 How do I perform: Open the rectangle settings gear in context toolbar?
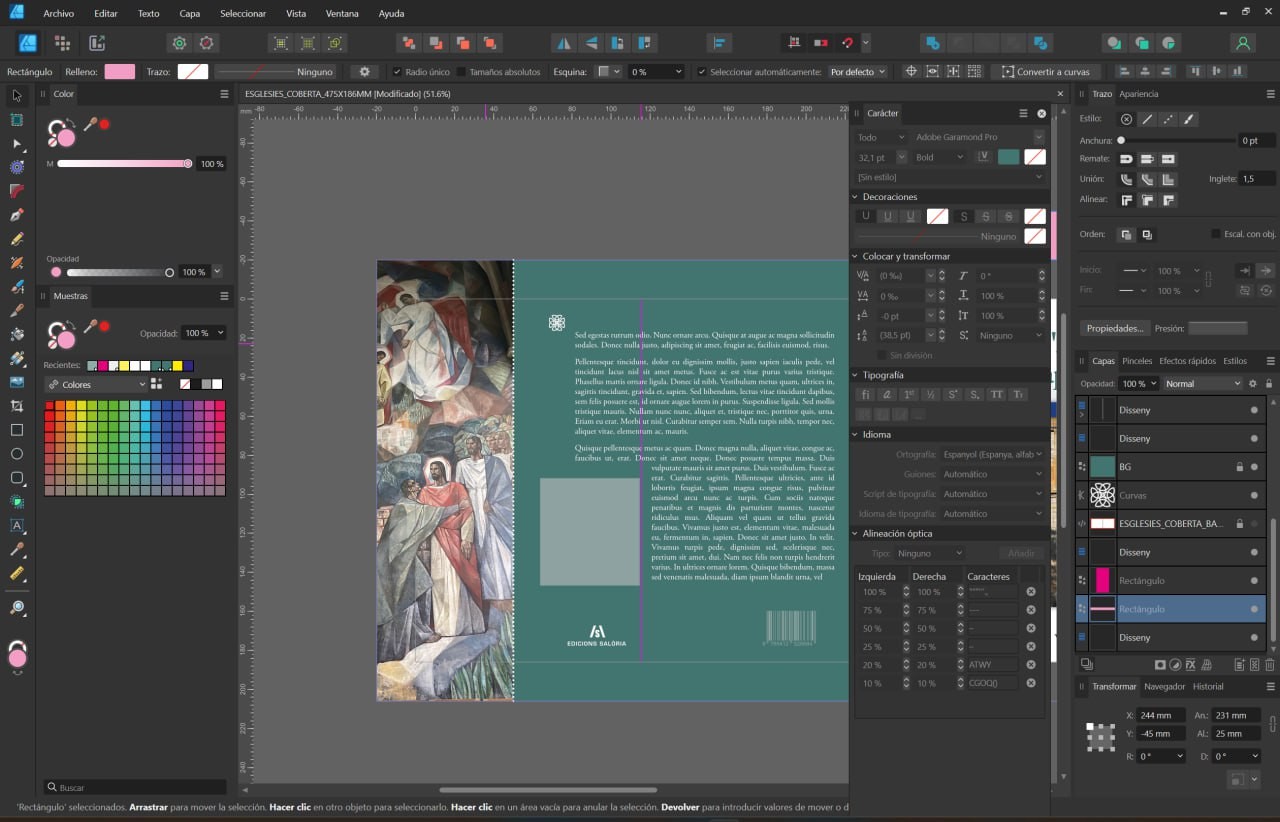click(x=365, y=72)
